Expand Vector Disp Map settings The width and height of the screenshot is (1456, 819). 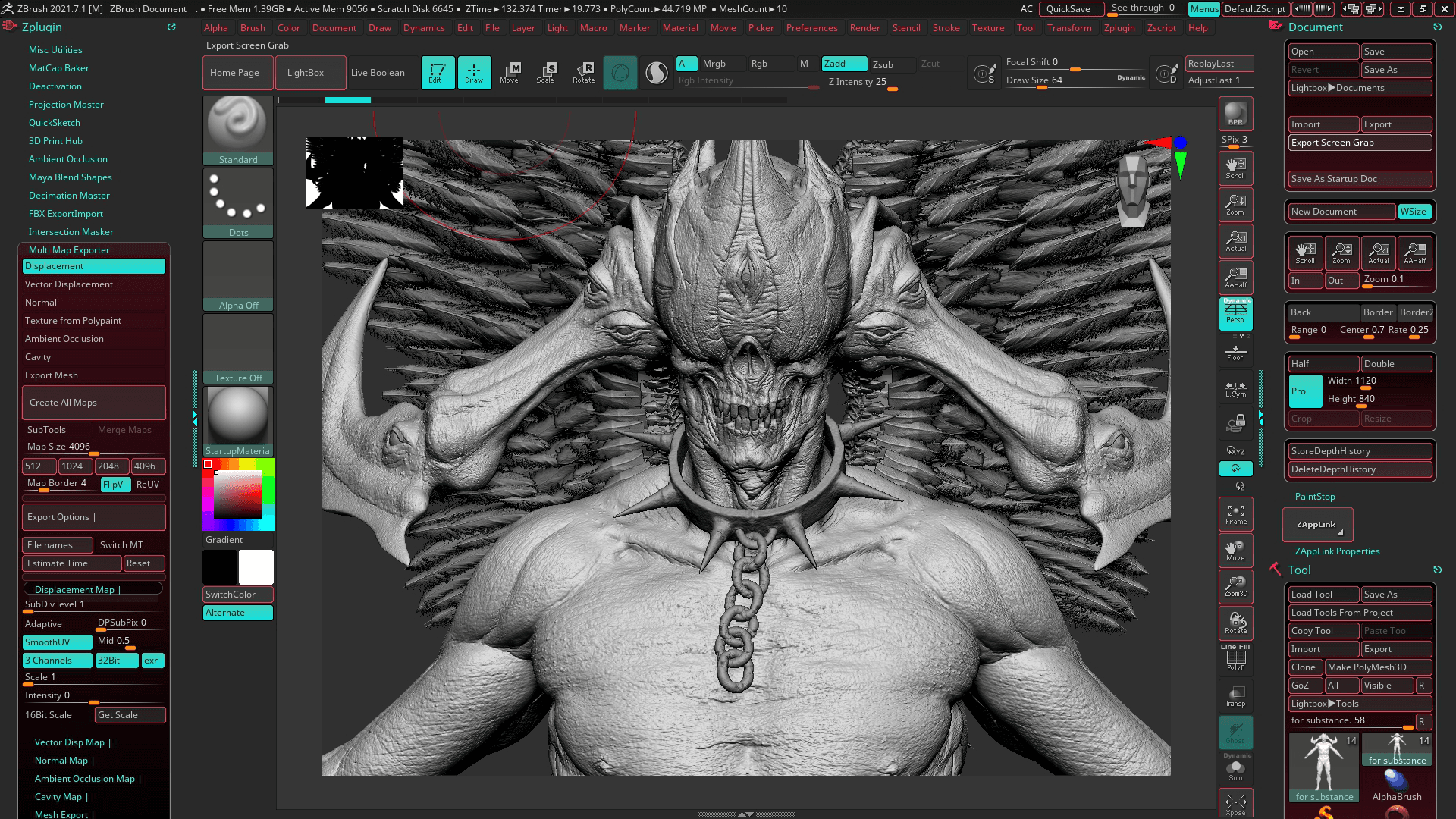[73, 742]
